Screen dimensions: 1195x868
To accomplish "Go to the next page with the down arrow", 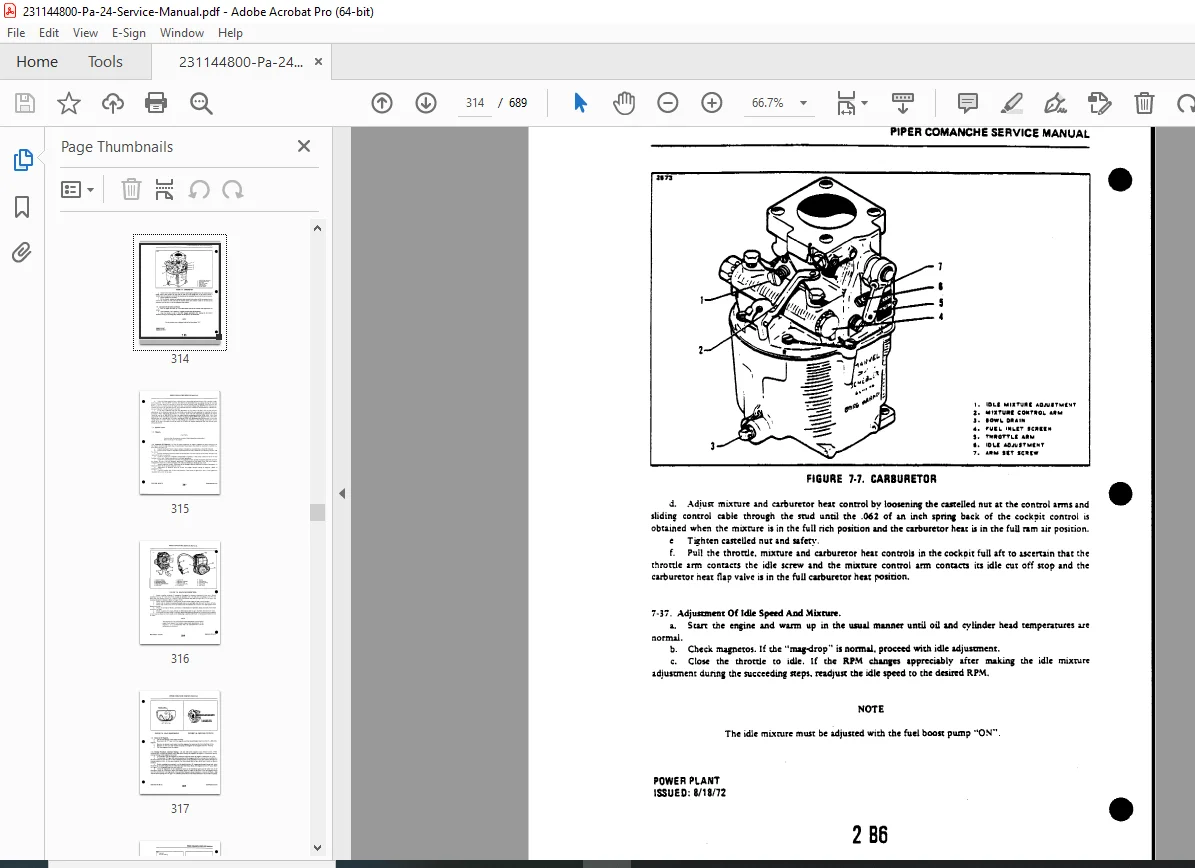I will point(425,103).
